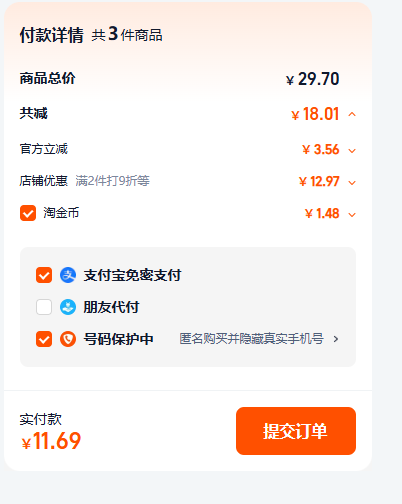Expand the 淘金币 ¥1.48 chevron
The width and height of the screenshot is (402, 504).
coord(352,215)
